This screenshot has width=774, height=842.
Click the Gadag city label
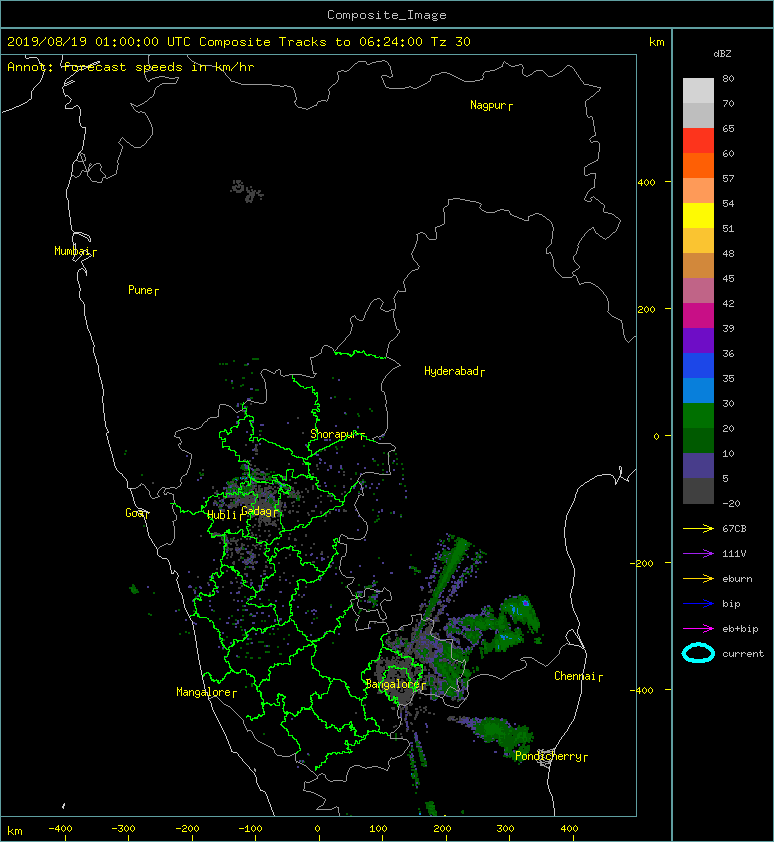click(x=257, y=511)
